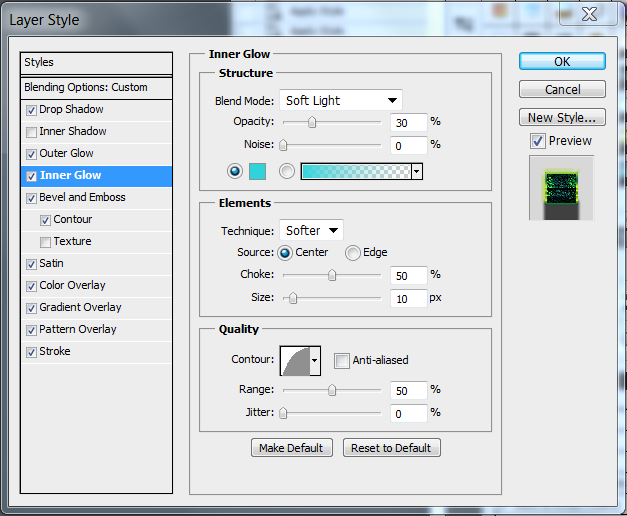Open the gradient picker dropdown arrow

(417, 172)
